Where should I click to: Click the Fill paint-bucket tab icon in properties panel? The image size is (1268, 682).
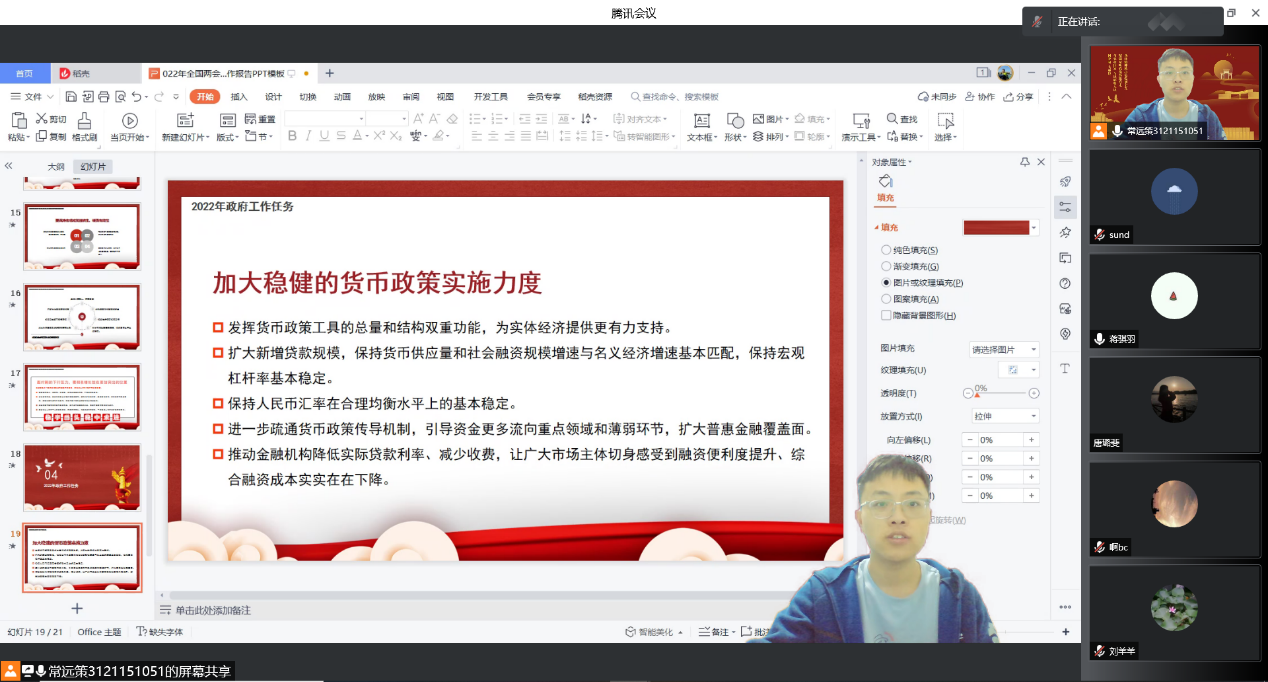coord(885,181)
